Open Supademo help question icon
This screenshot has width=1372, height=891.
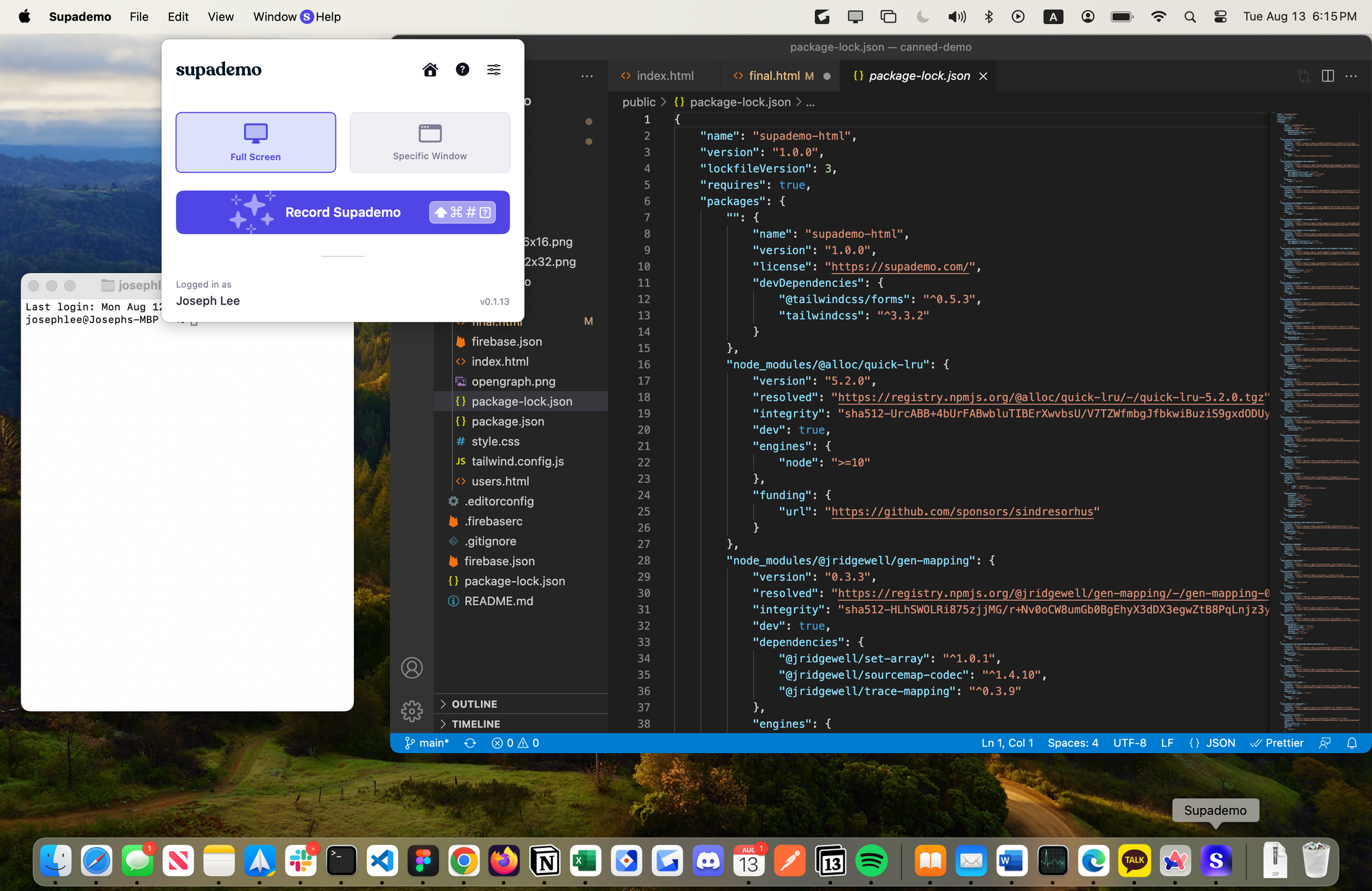tap(462, 69)
